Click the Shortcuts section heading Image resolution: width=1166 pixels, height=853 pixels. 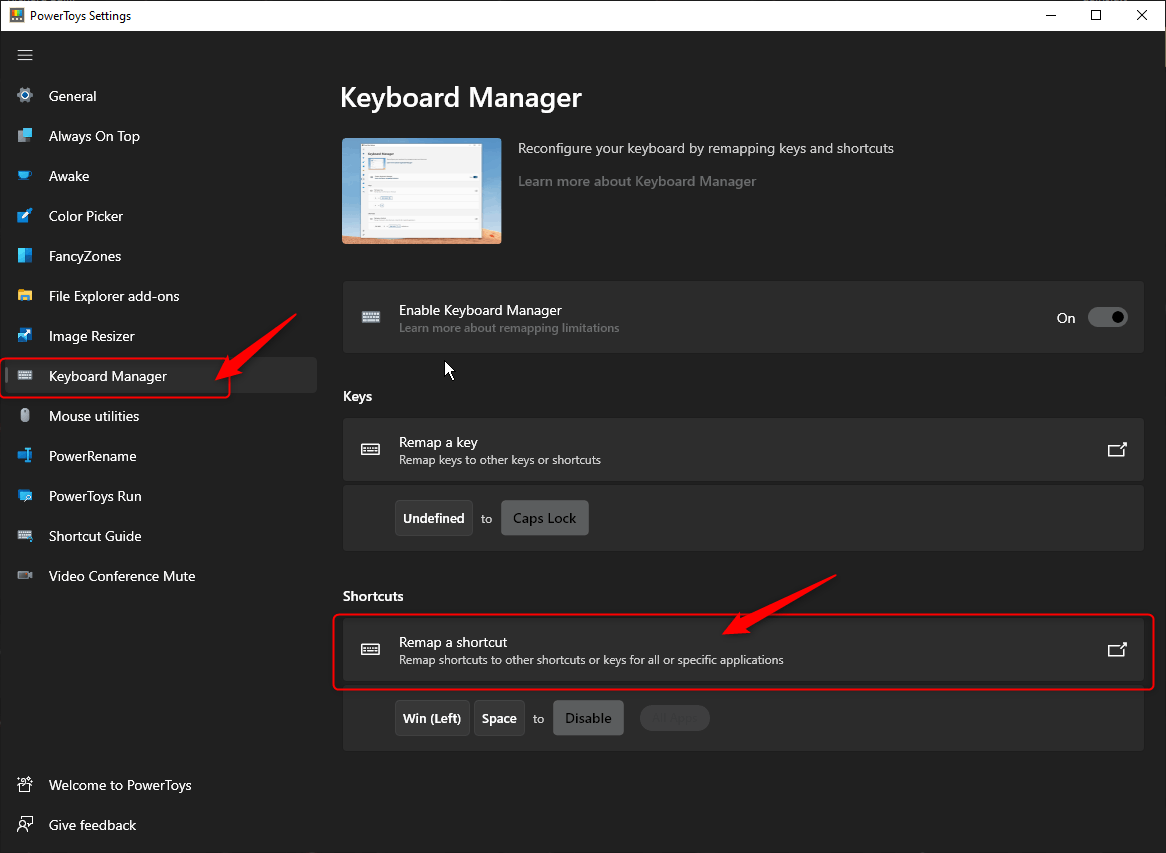click(x=373, y=596)
